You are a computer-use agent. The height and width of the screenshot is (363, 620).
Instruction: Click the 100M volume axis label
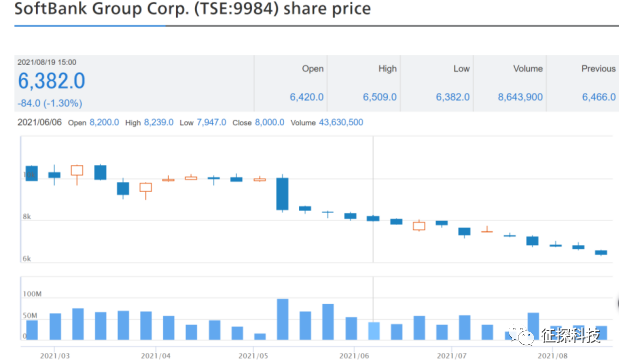pos(32,294)
